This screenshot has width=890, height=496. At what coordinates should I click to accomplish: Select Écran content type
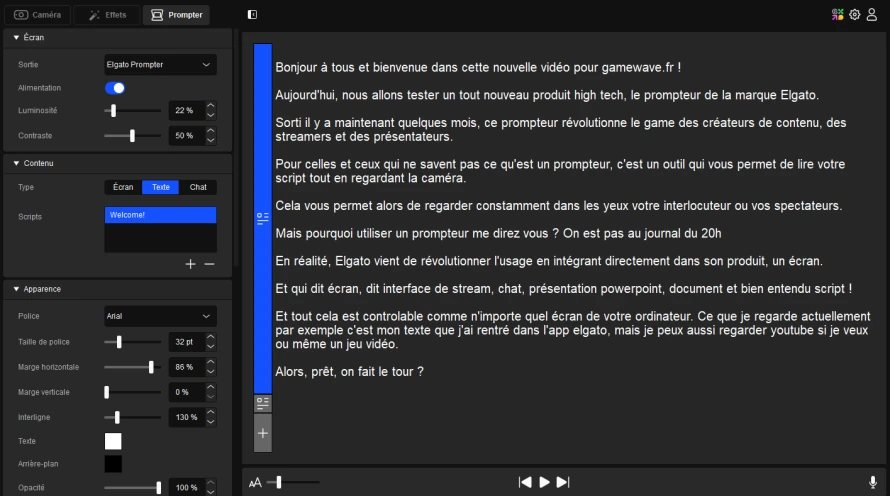[x=123, y=187]
